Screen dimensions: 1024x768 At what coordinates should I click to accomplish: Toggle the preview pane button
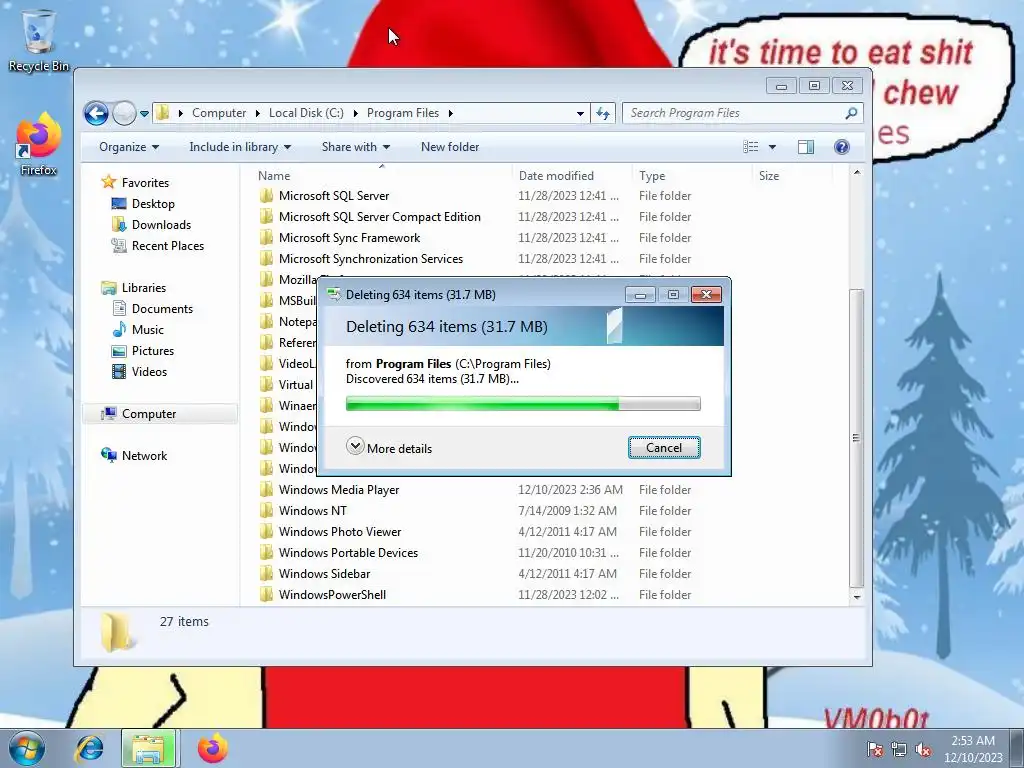pos(806,147)
